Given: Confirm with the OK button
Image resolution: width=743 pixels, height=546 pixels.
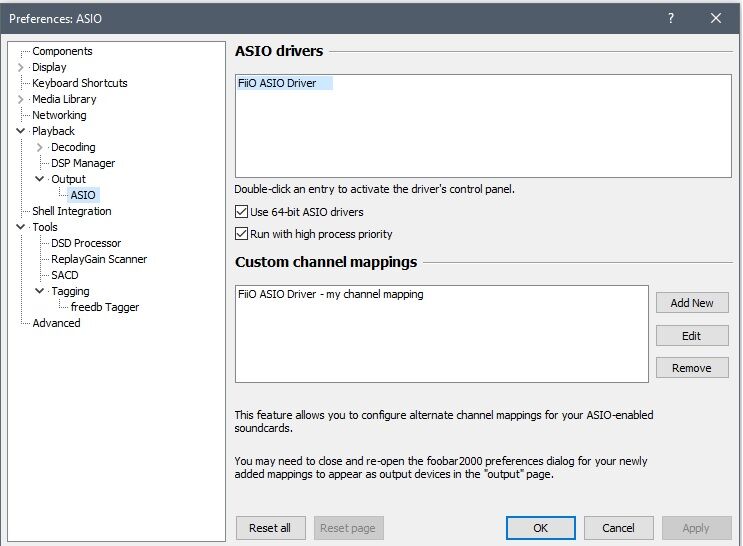Looking at the screenshot, I should (541, 528).
